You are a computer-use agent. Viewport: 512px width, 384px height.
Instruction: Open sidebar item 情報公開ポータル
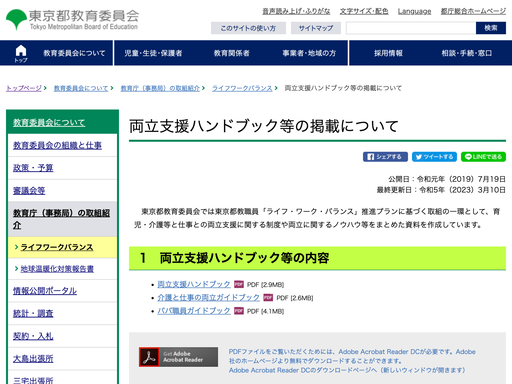click(45, 291)
